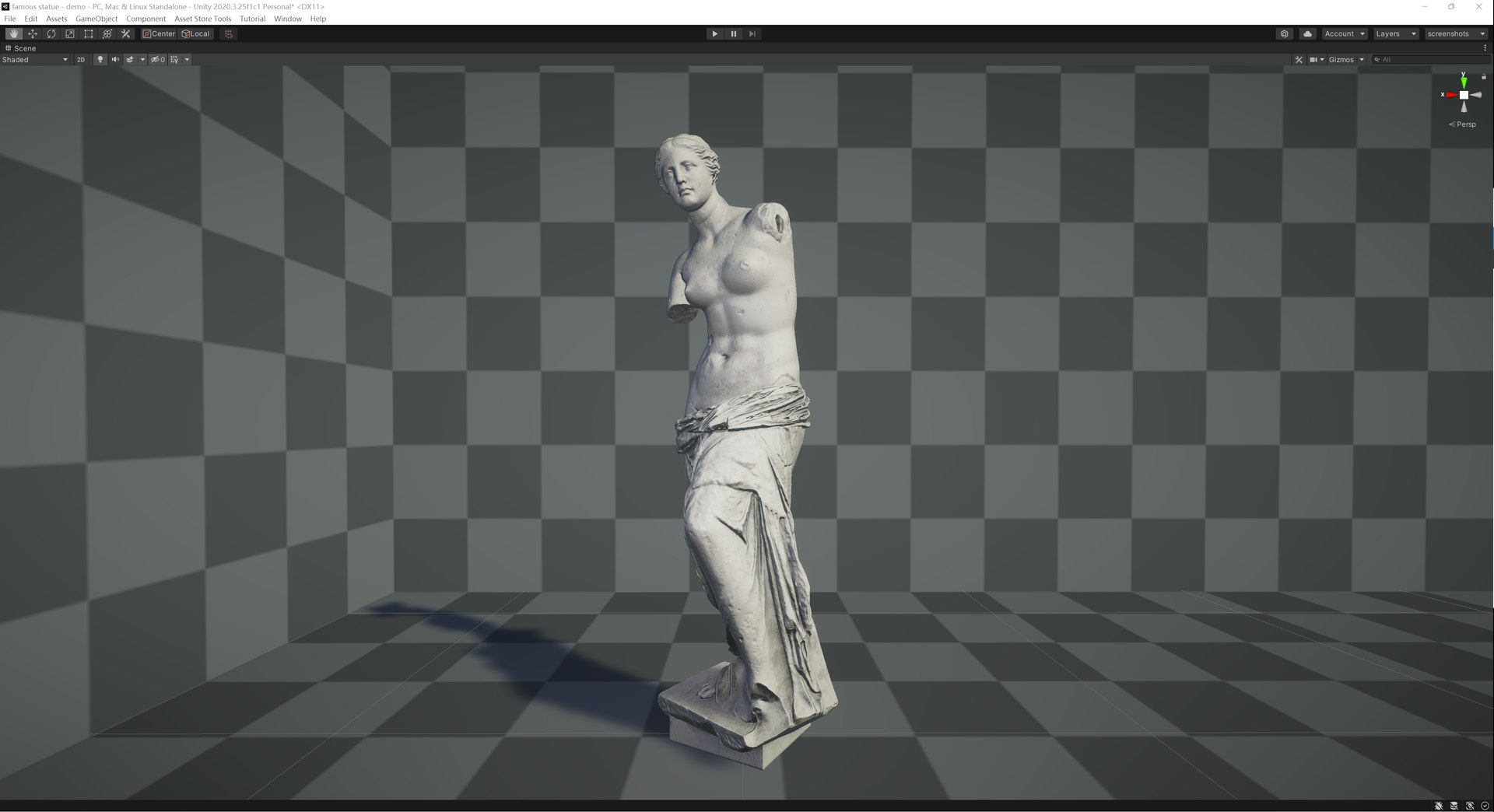Viewport: 1494px width, 812px height.
Task: Open the Account dropdown
Action: click(1344, 33)
